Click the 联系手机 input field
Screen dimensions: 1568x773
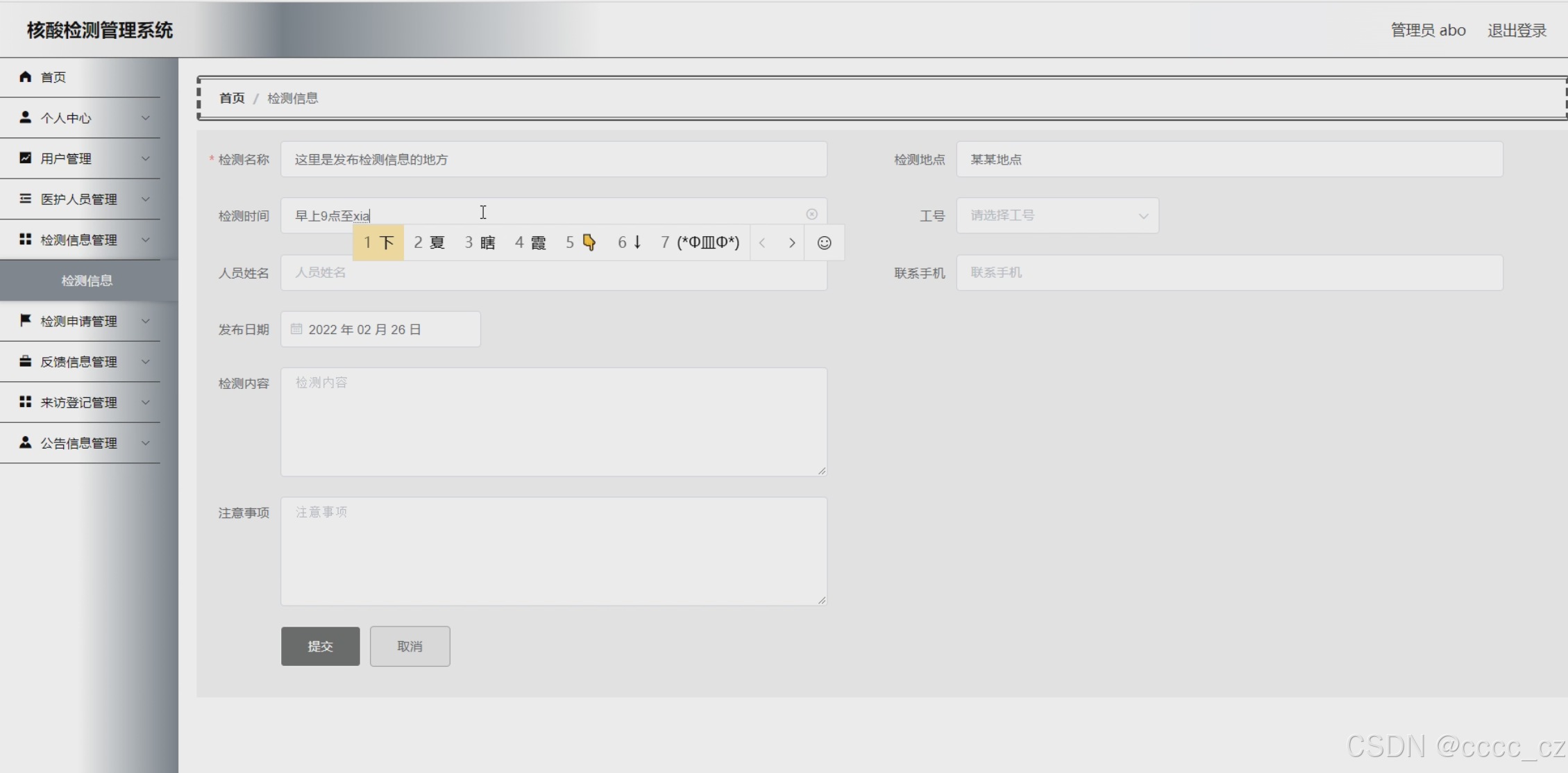1229,272
